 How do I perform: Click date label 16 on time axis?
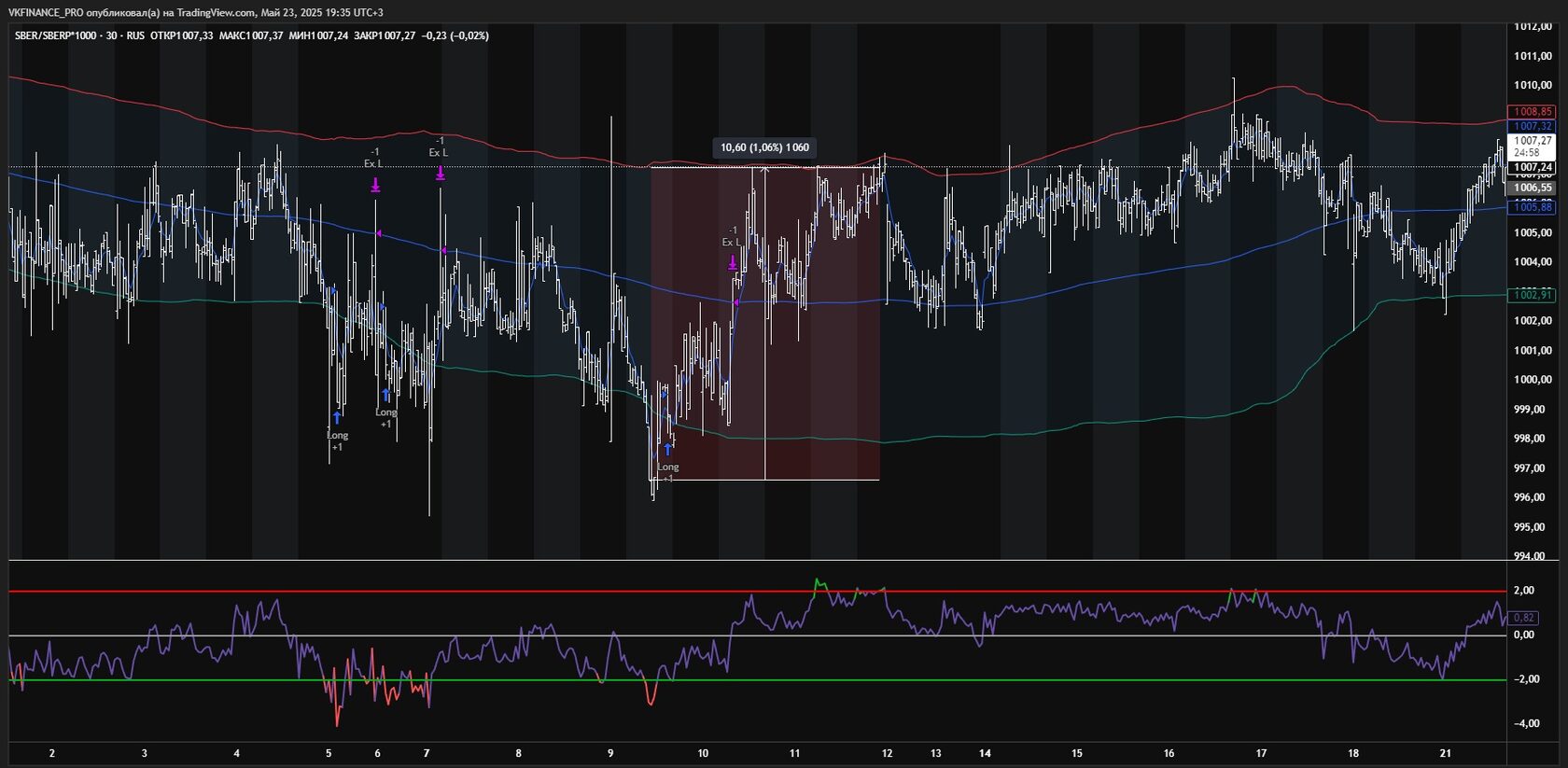1169,753
